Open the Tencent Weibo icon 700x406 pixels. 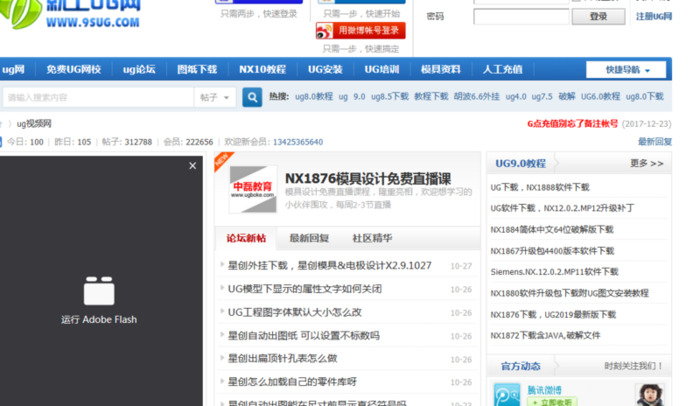click(x=507, y=394)
